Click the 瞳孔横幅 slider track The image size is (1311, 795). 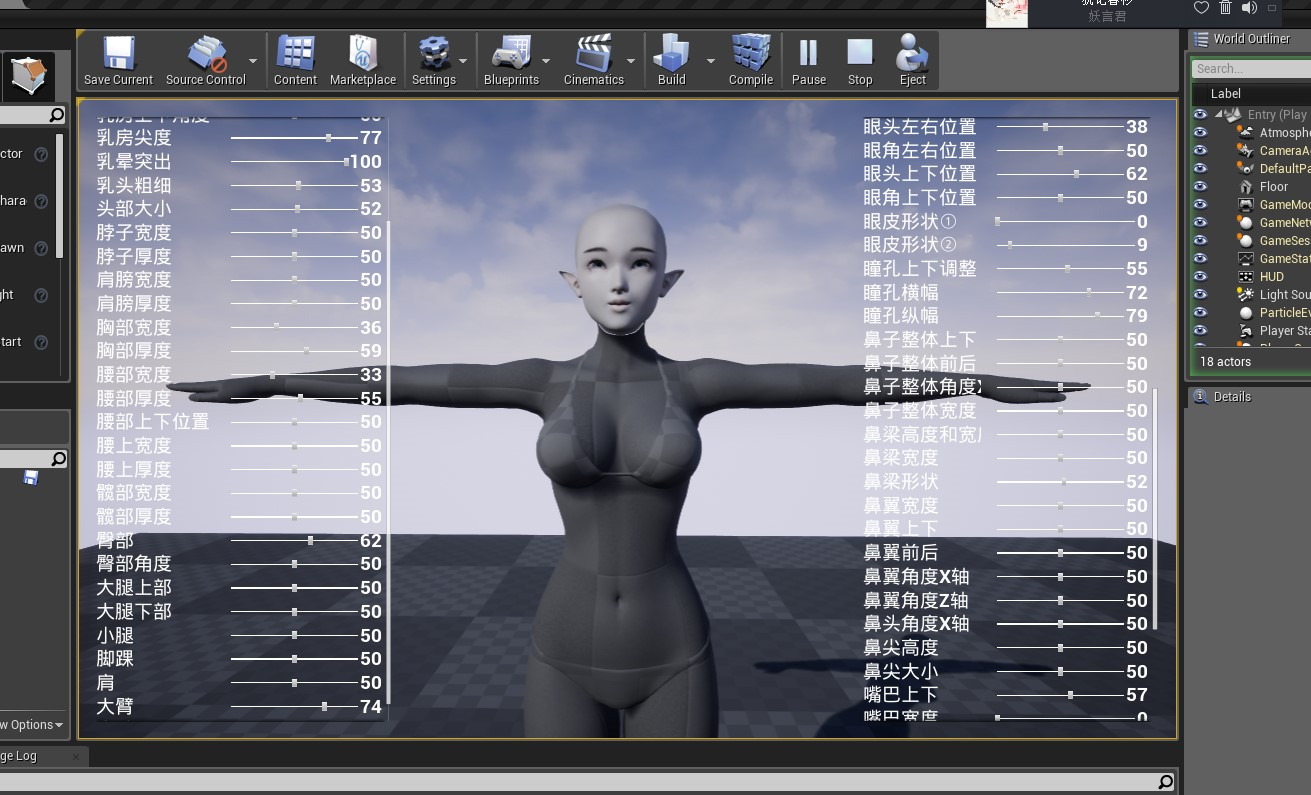coord(1060,293)
